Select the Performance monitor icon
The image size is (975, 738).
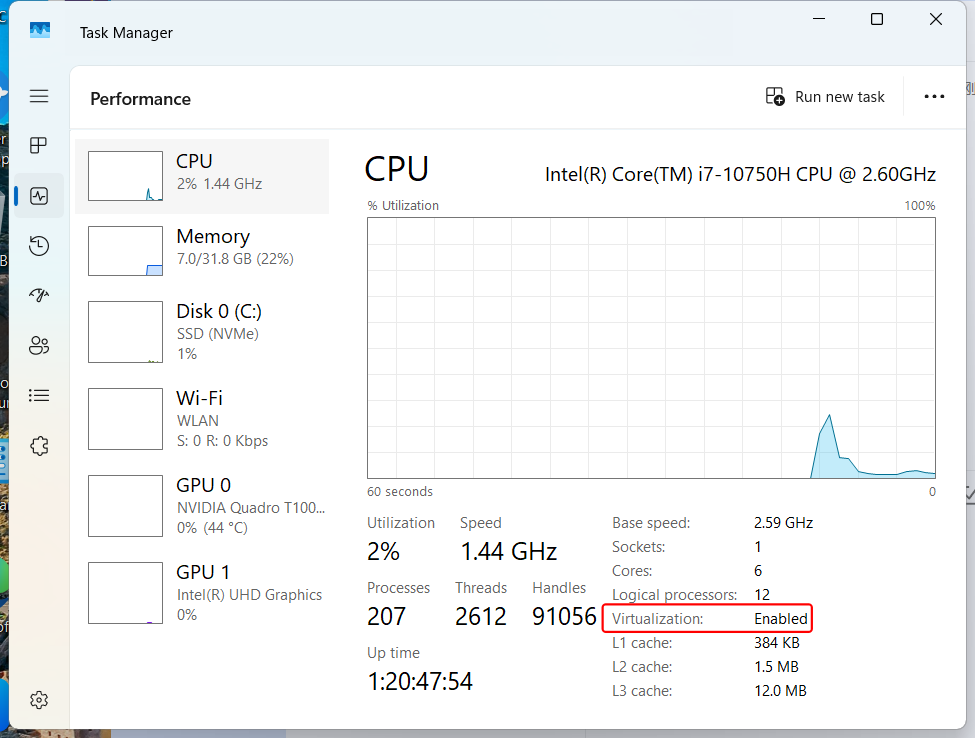(38, 195)
